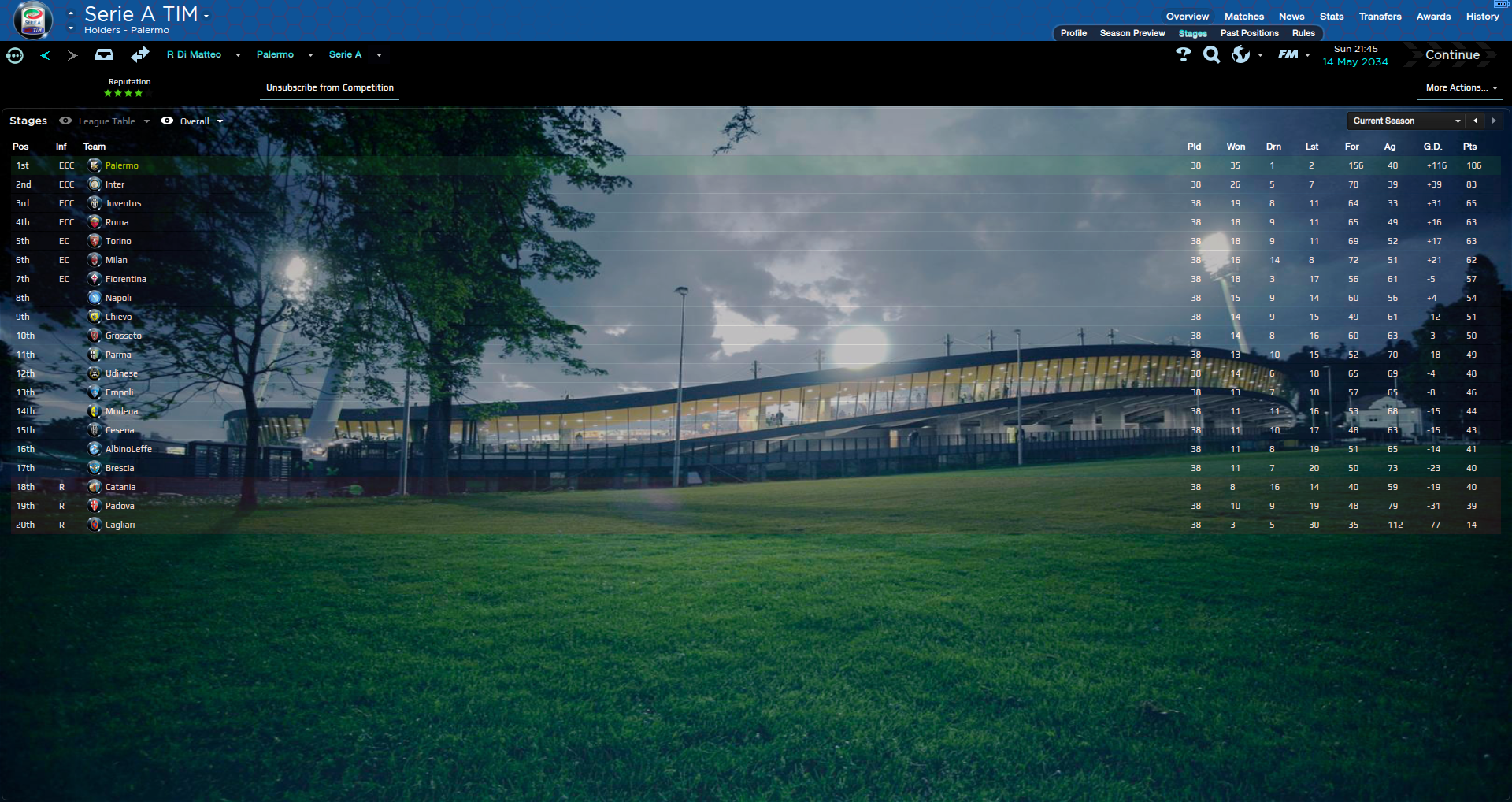This screenshot has width=1512, height=802.
Task: Expand the R Di Matteo dropdown arrow
Action: coord(238,55)
